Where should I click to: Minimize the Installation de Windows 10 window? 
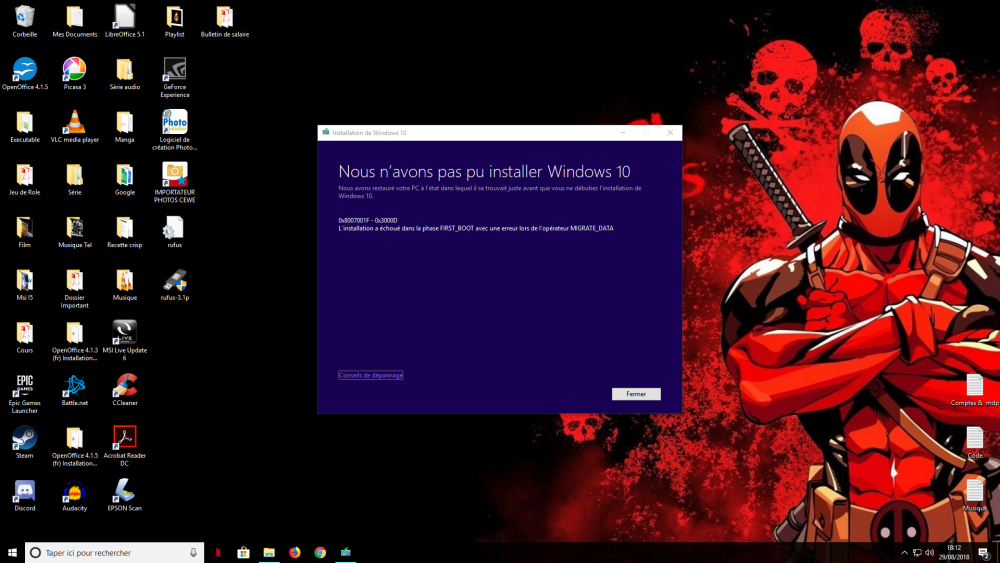pos(622,133)
